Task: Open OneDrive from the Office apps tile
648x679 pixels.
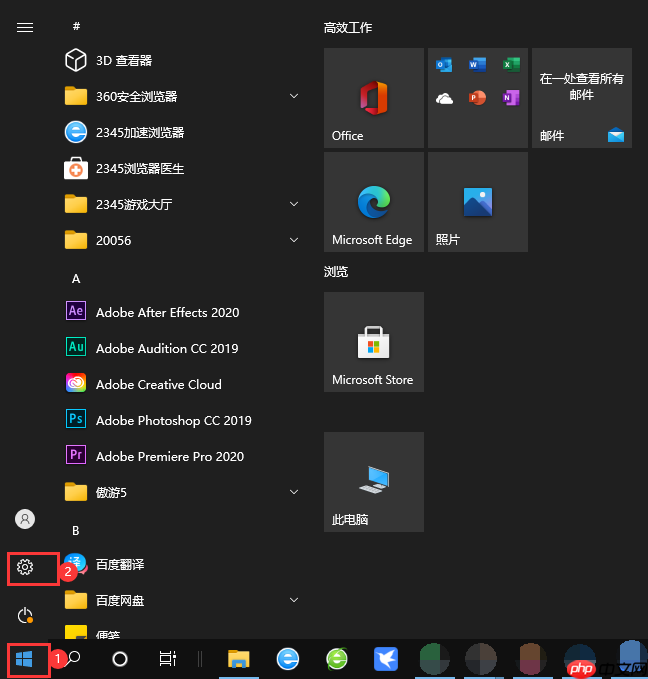Action: 444,98
